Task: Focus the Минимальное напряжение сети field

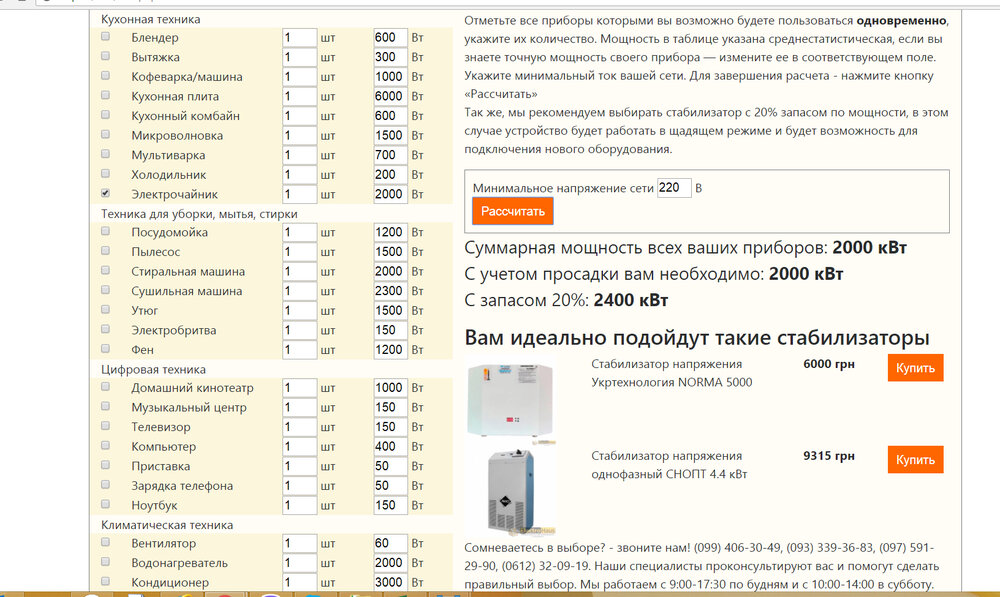Action: coord(674,188)
